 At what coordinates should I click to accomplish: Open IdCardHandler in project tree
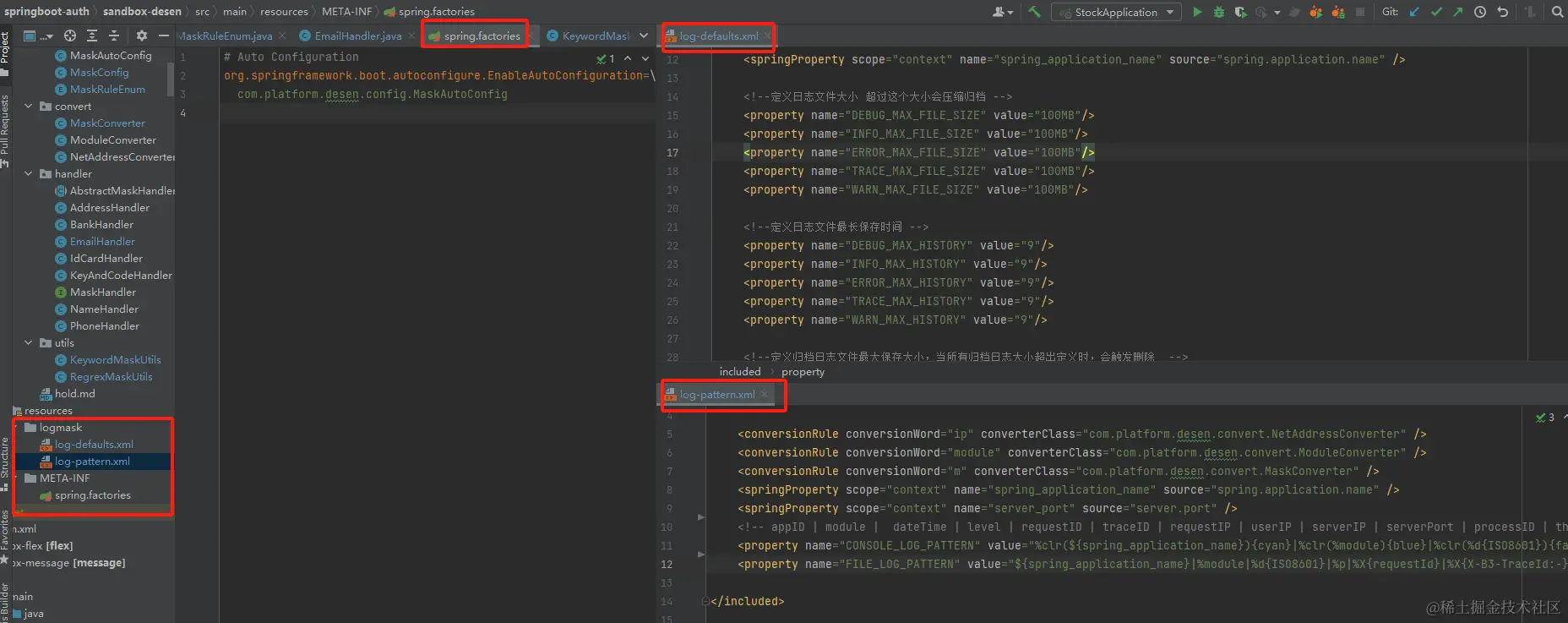pos(106,258)
